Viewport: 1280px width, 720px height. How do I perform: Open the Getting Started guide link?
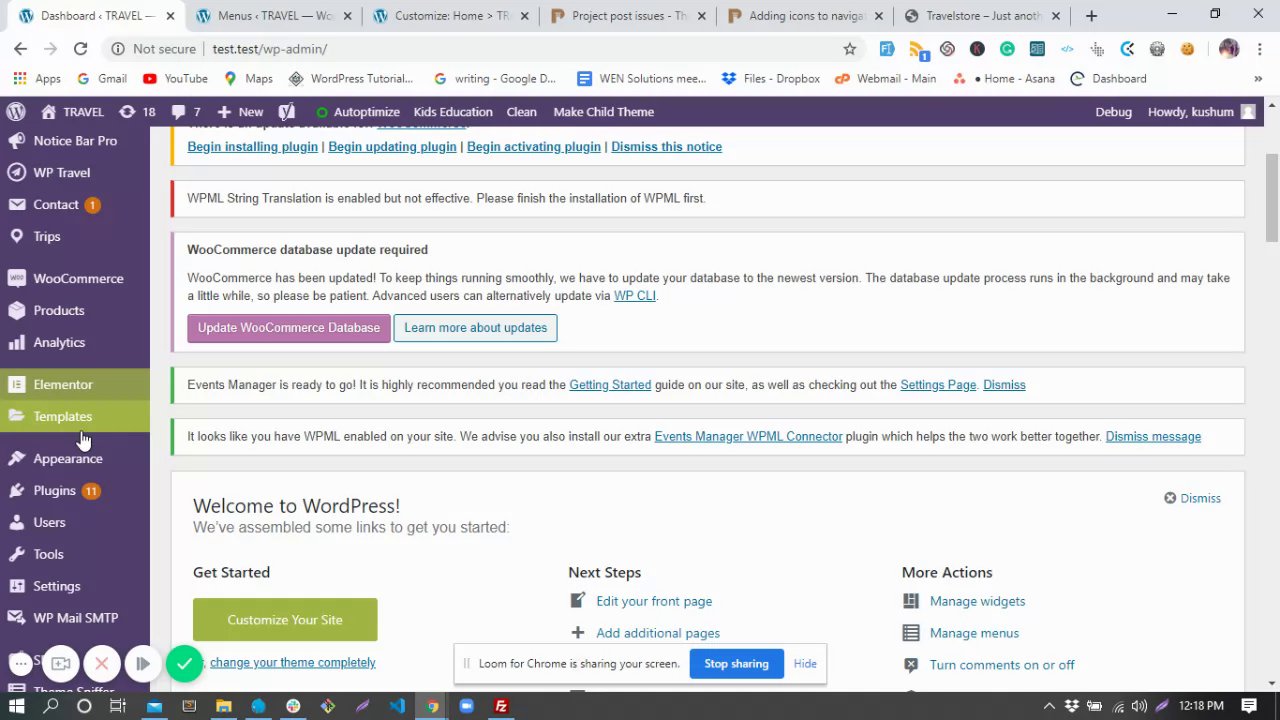coord(610,385)
